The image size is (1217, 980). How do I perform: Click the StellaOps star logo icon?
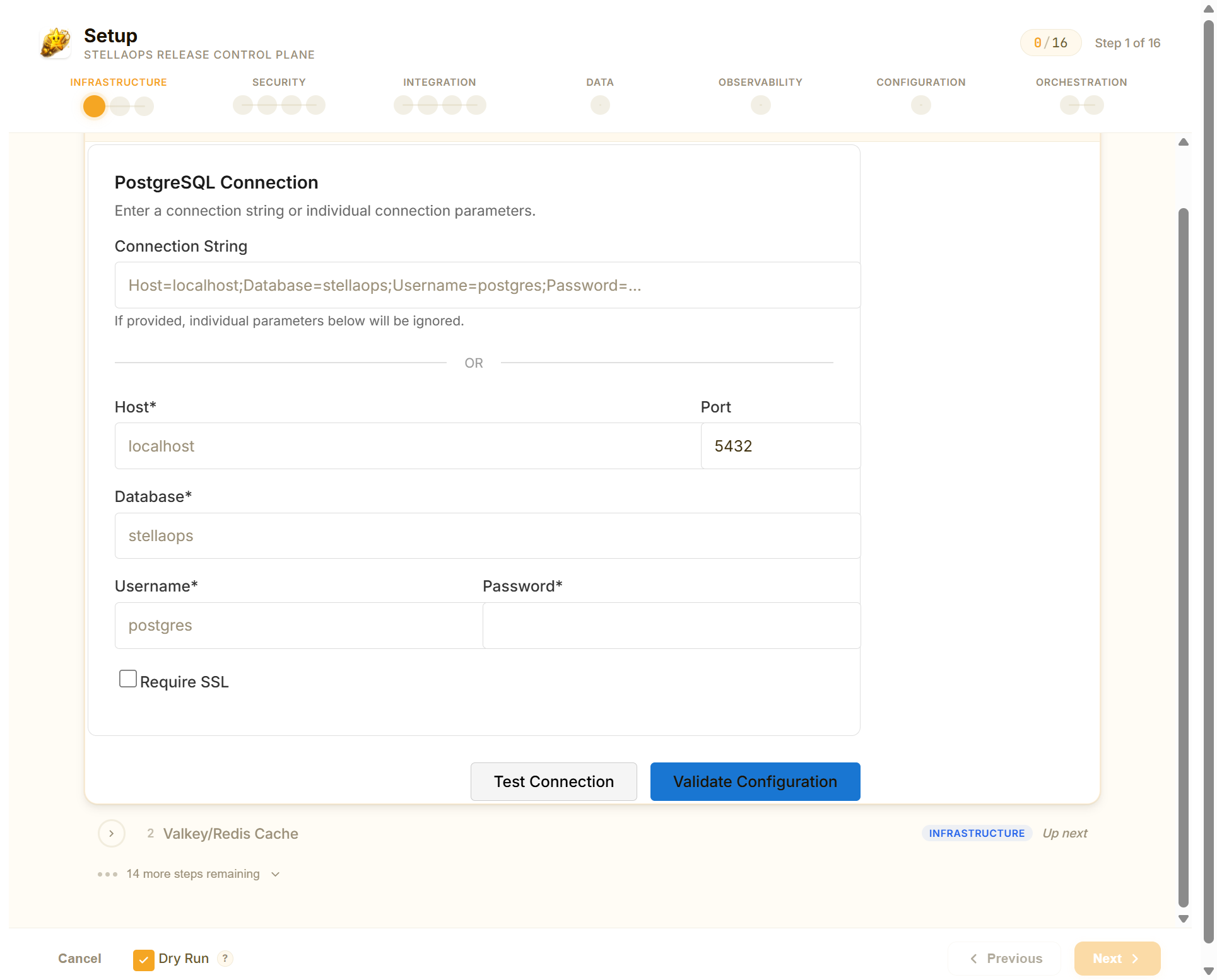click(x=56, y=43)
